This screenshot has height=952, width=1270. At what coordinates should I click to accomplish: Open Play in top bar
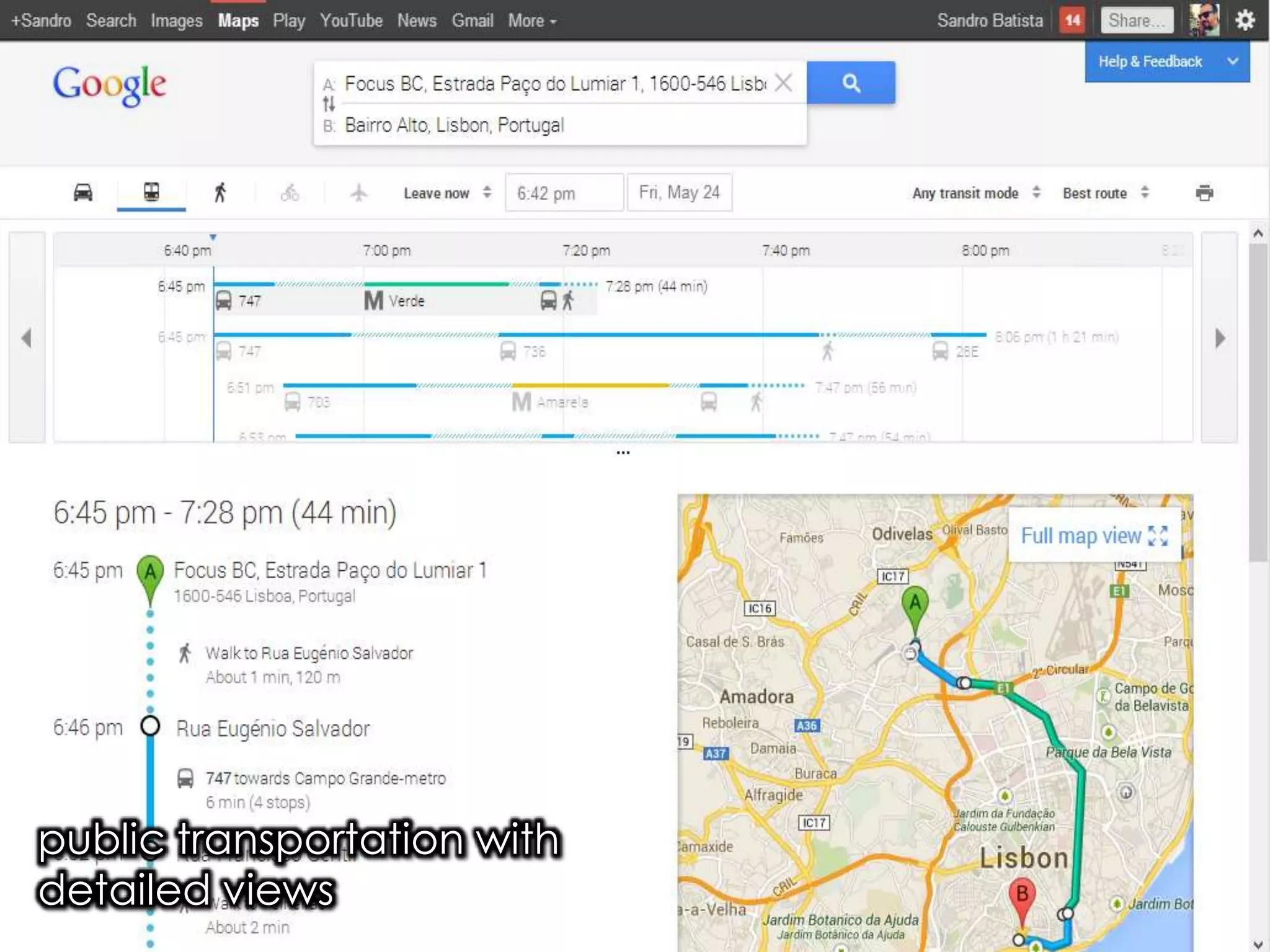(x=289, y=20)
